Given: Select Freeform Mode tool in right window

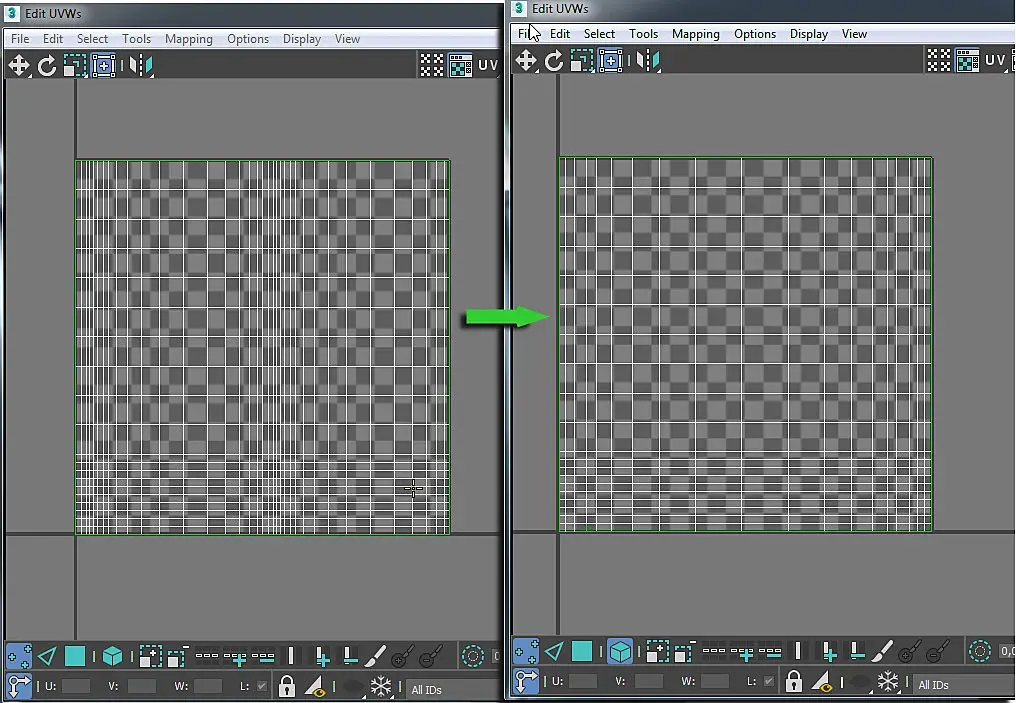Looking at the screenshot, I should point(610,61).
